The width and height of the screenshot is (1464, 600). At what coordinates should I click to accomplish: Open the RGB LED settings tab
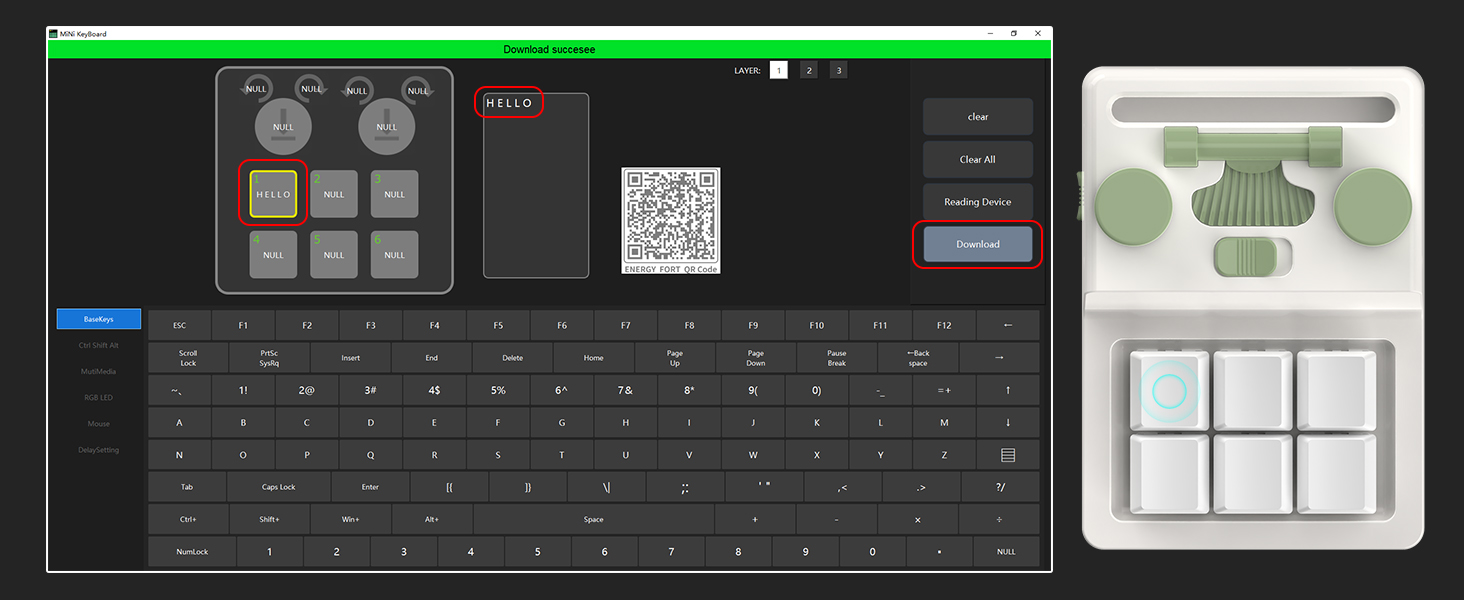97,397
